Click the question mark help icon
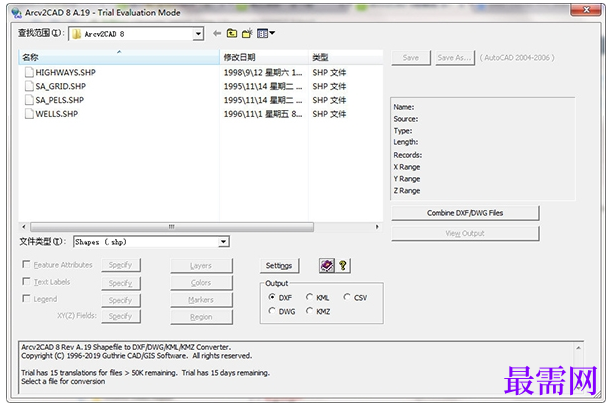Image resolution: width=616 pixels, height=412 pixels. point(343,266)
